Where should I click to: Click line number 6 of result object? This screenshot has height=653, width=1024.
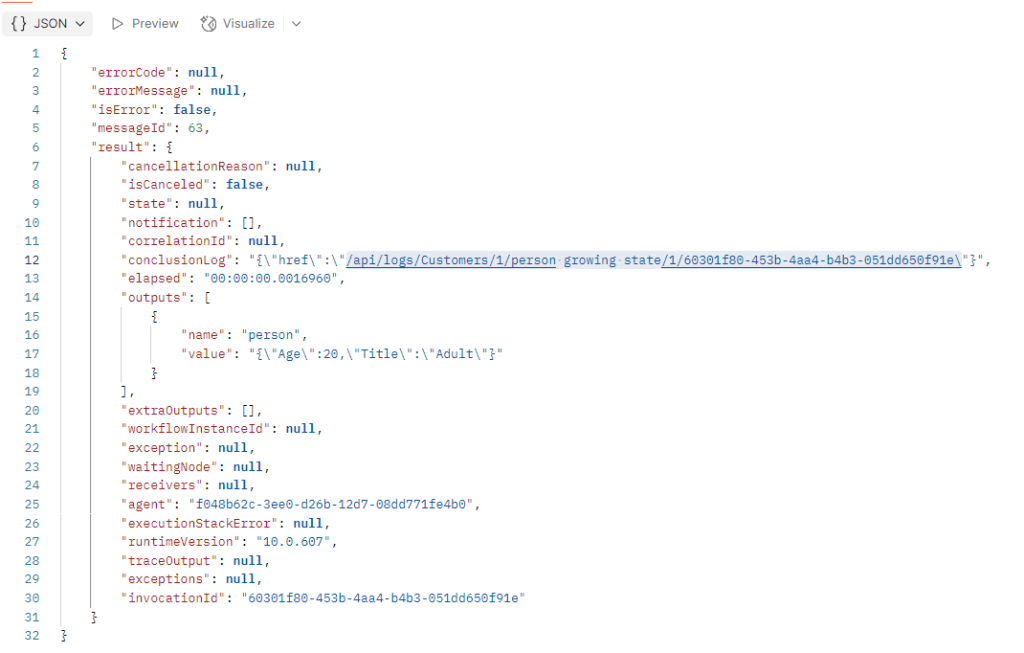[x=35, y=148]
